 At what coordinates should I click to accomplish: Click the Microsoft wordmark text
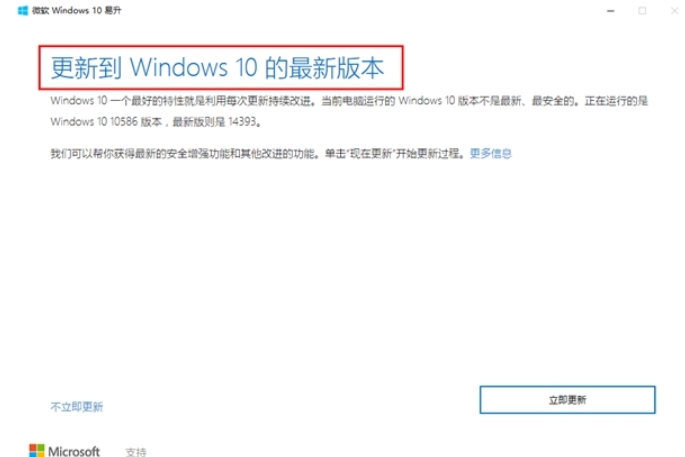coord(74,451)
